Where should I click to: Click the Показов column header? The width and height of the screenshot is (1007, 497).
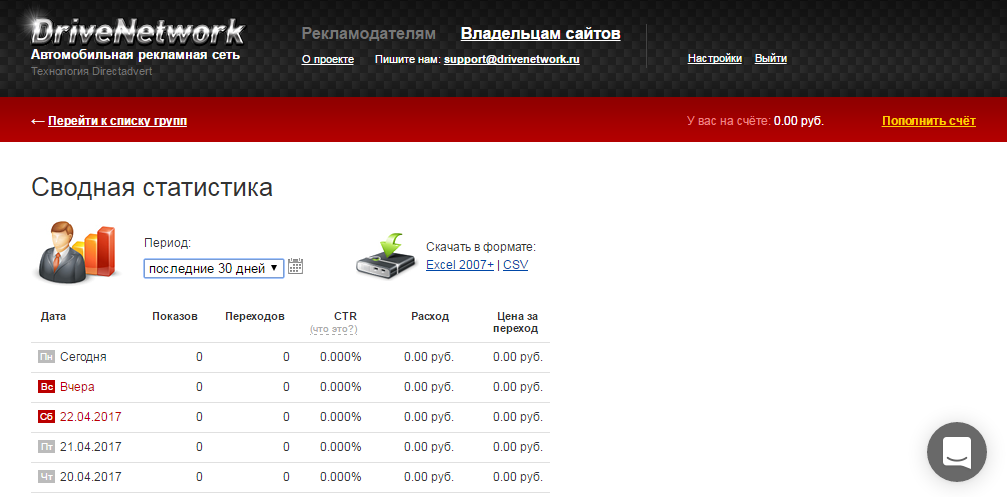[x=175, y=317]
